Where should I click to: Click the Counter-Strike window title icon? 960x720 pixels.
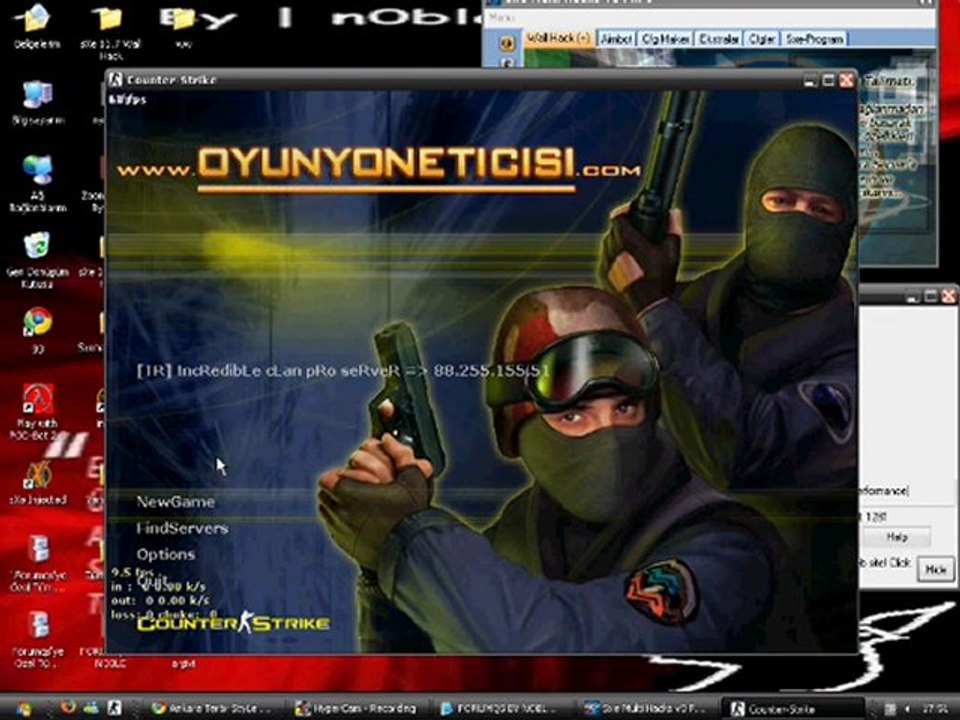pos(116,80)
